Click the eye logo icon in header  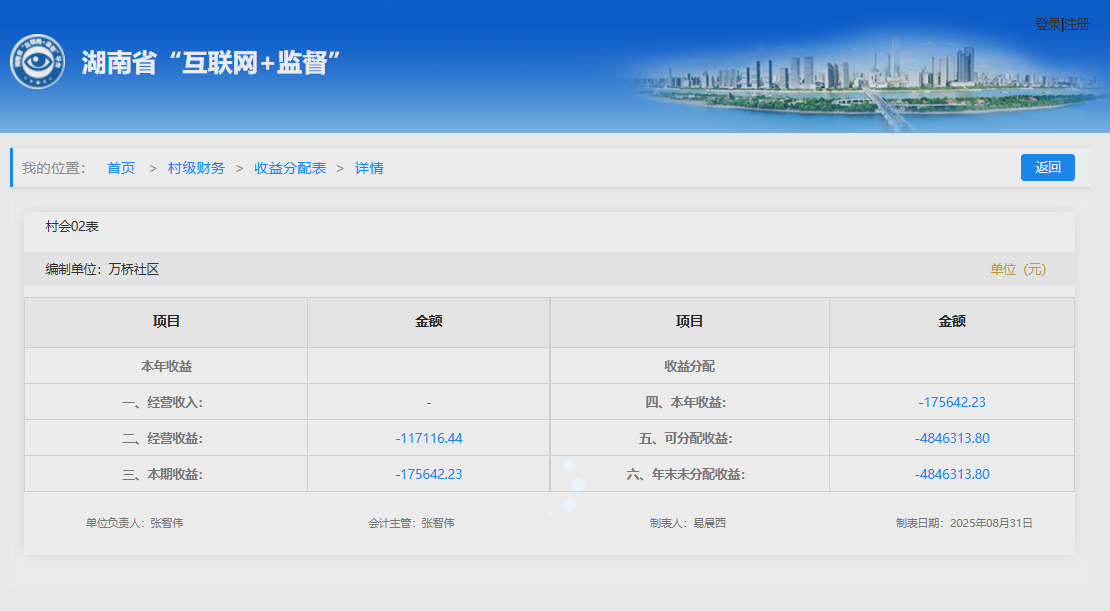(x=37, y=62)
